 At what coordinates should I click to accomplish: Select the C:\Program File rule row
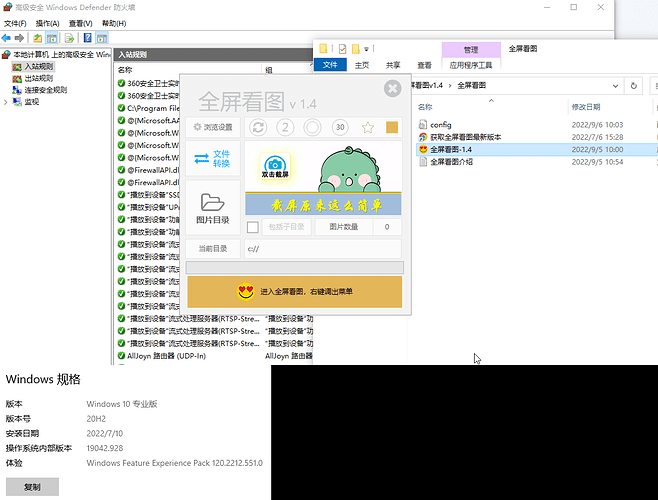pyautogui.click(x=149, y=108)
